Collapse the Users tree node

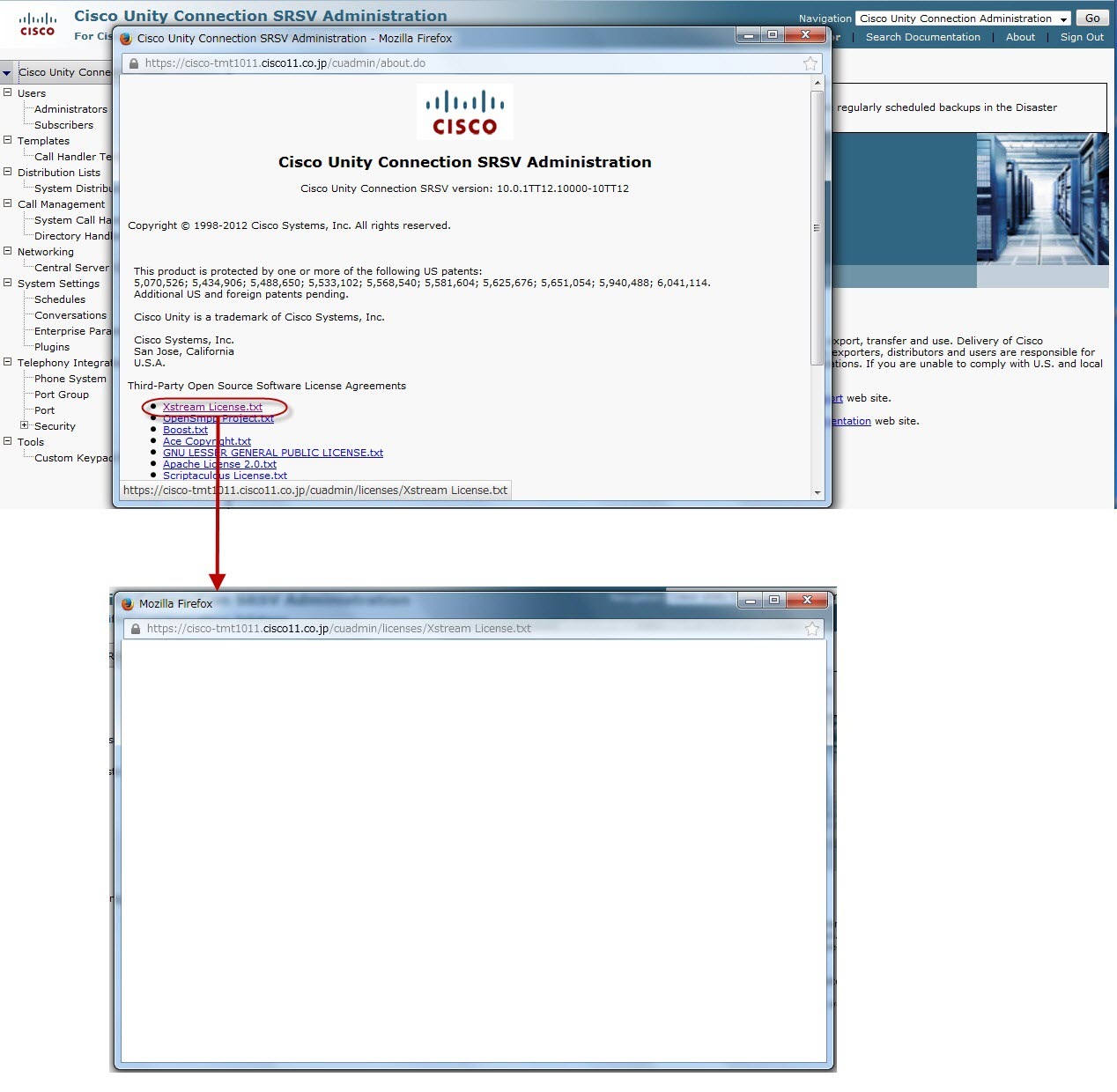[7, 92]
